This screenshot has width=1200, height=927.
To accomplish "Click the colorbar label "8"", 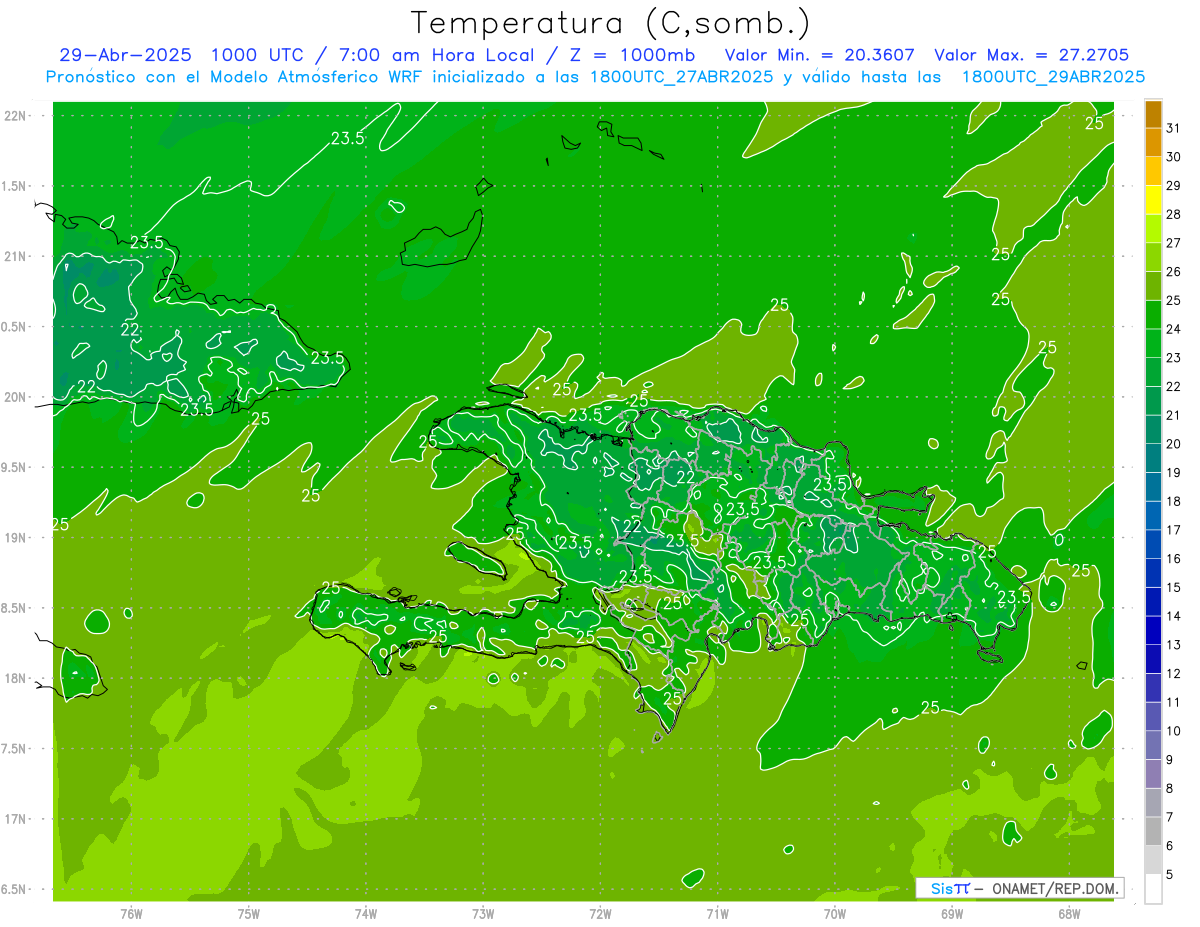I will tap(1170, 788).
